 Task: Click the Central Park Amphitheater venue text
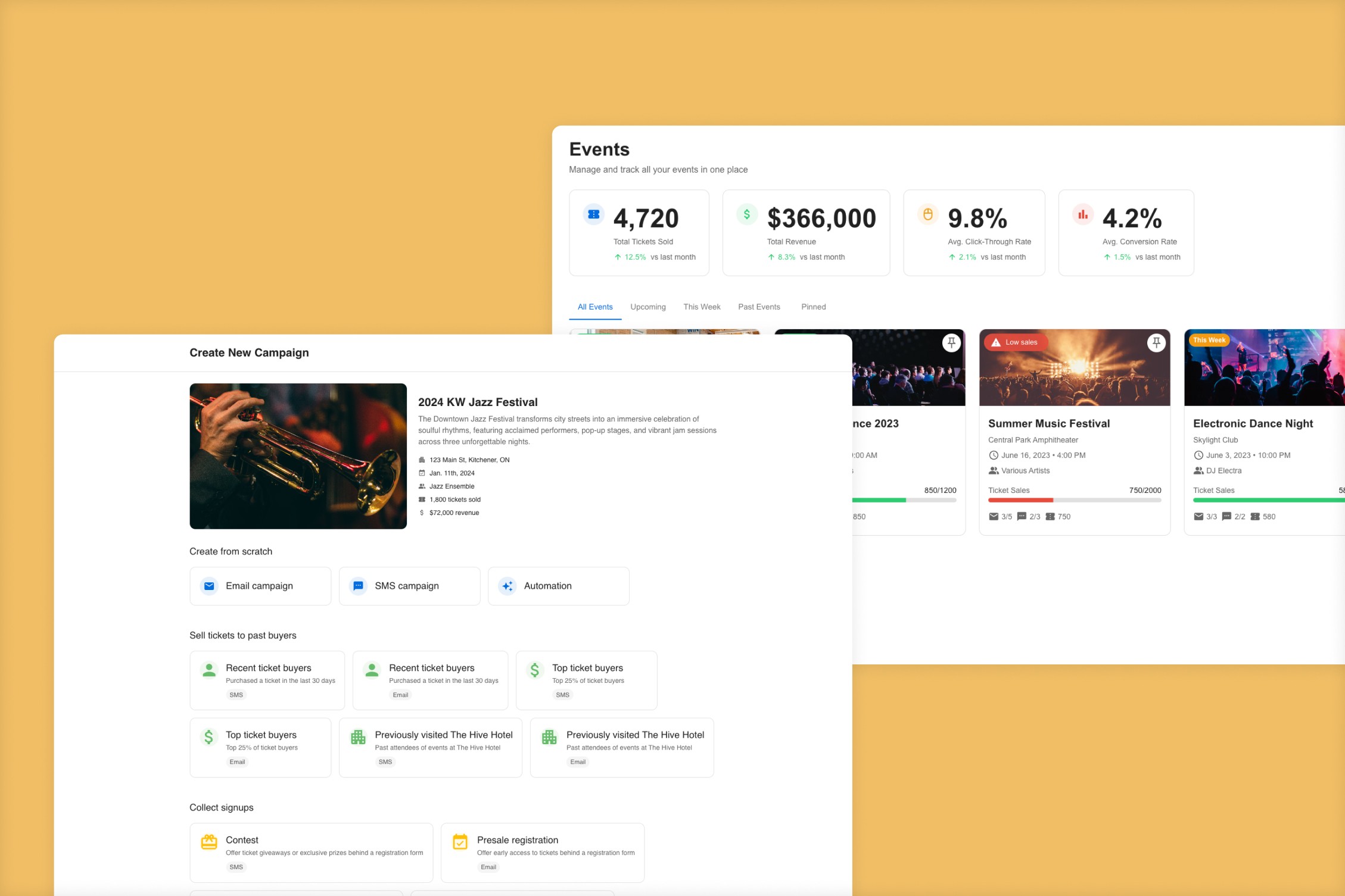pos(1033,441)
